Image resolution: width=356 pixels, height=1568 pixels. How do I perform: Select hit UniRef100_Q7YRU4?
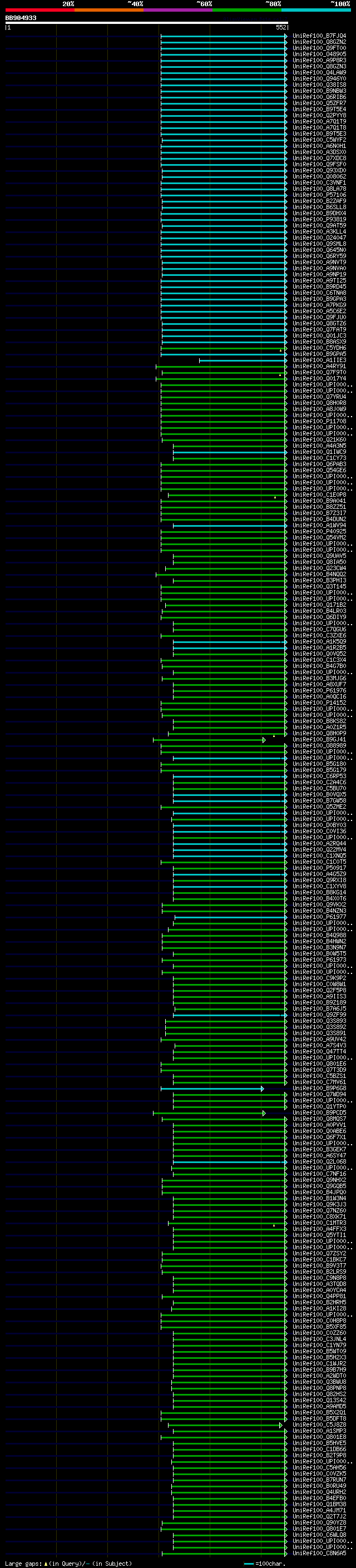[x=319, y=397]
